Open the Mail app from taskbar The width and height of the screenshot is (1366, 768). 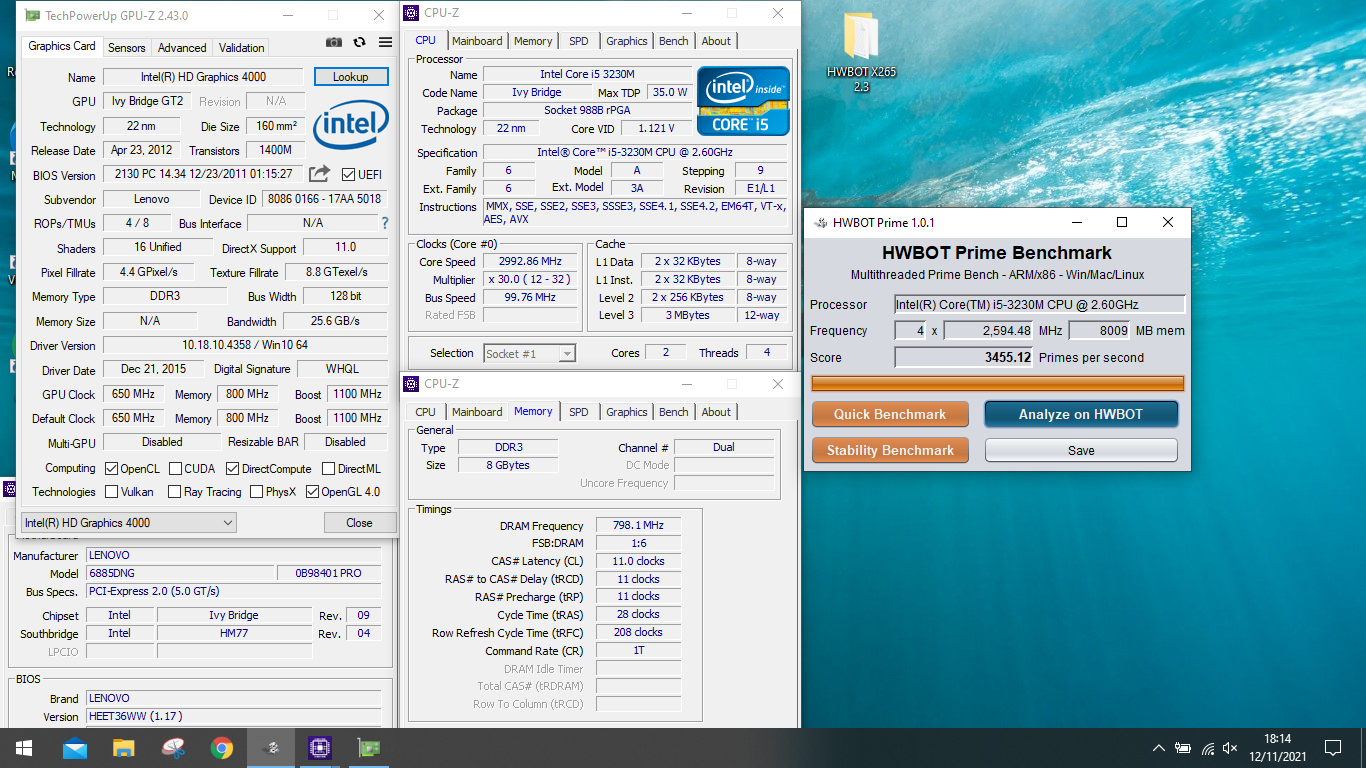pyautogui.click(x=74, y=747)
